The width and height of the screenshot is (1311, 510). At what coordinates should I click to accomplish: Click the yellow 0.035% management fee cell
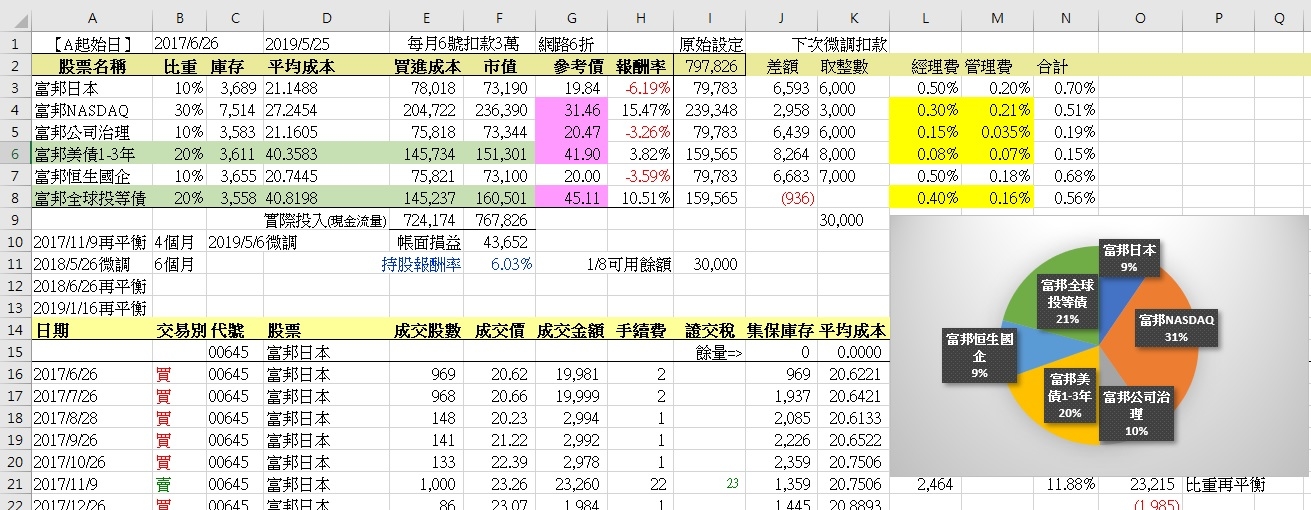[x=997, y=132]
